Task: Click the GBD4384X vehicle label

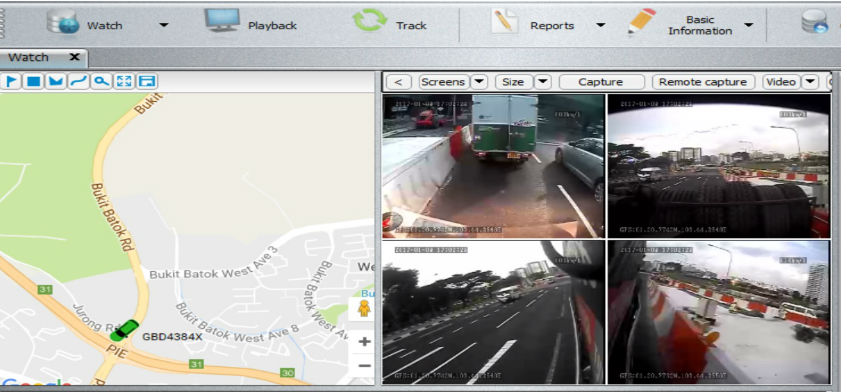Action: pos(172,337)
